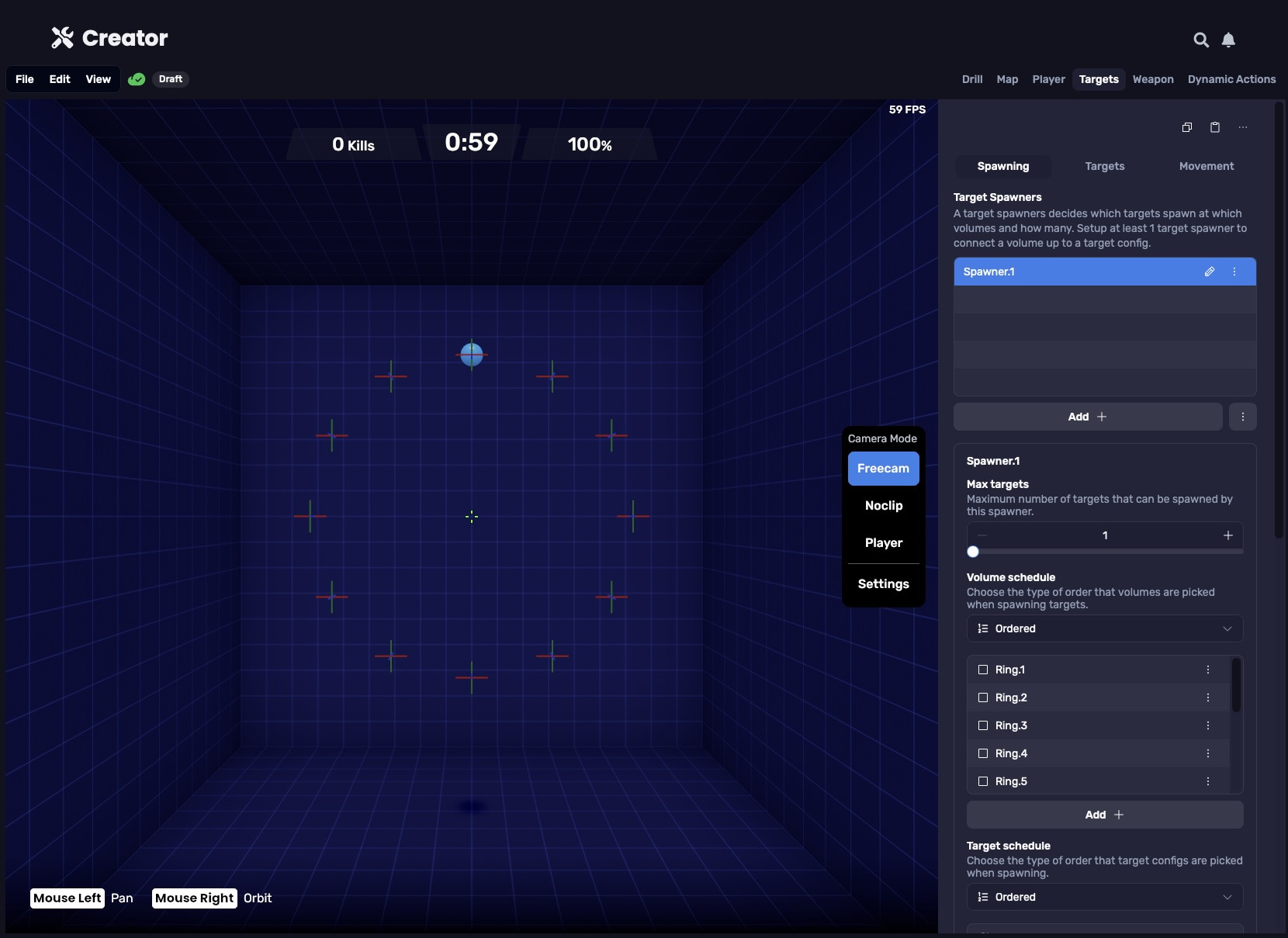Click the 59 FPS indicator
This screenshot has height=938, width=1288.
[x=907, y=109]
